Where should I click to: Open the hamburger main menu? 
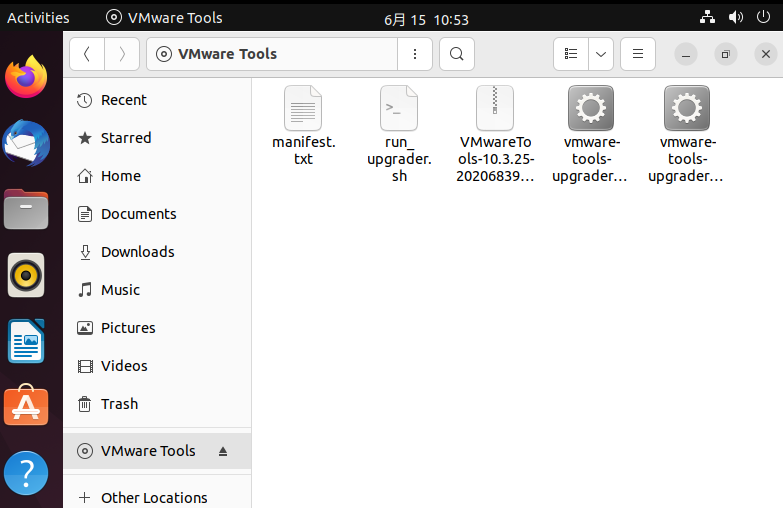638,54
